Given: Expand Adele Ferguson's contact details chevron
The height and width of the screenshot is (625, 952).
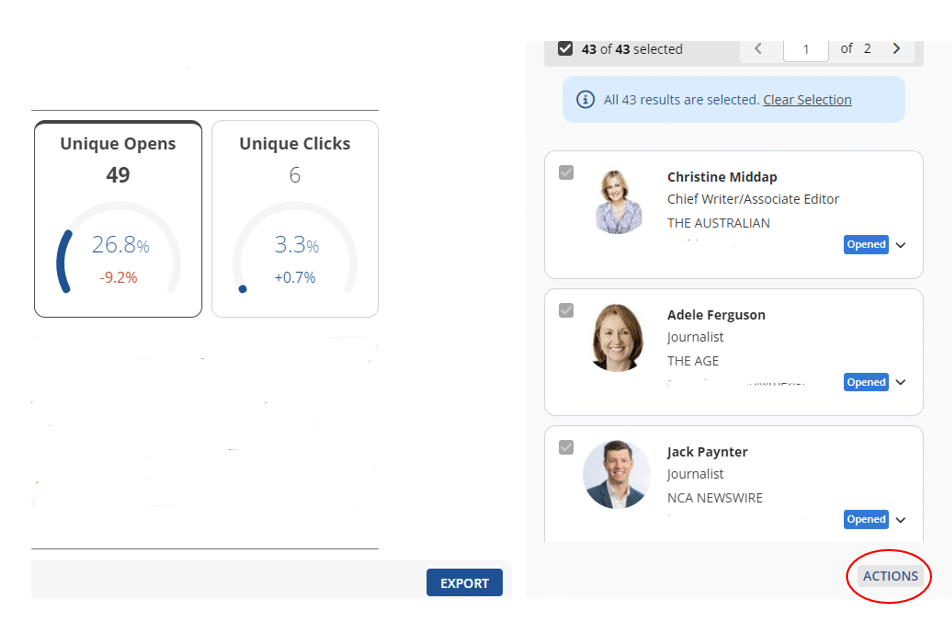Looking at the screenshot, I should coord(901,382).
